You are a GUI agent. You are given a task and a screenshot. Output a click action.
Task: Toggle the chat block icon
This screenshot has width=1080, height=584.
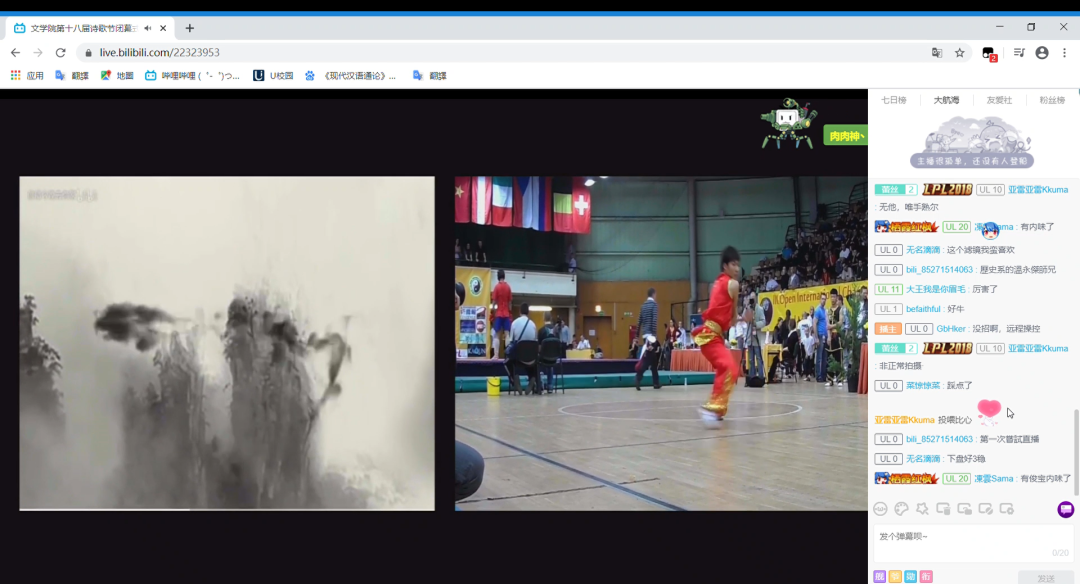[x=985, y=509]
